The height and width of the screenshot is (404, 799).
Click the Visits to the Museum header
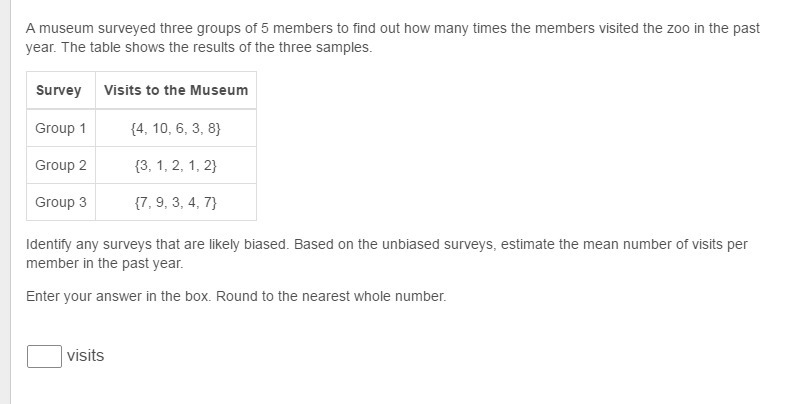[x=176, y=90]
